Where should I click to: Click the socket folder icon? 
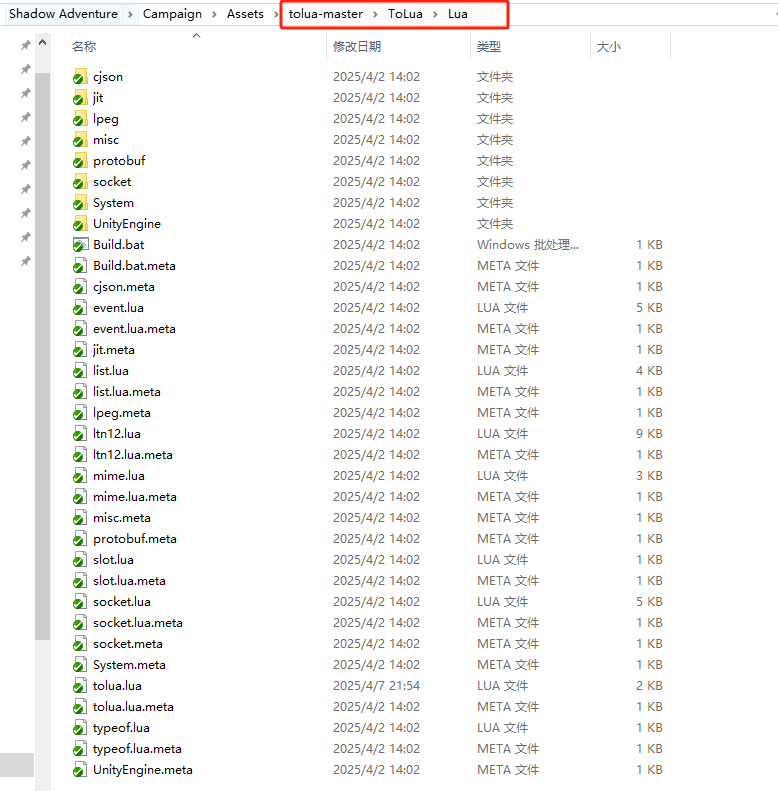pos(80,182)
